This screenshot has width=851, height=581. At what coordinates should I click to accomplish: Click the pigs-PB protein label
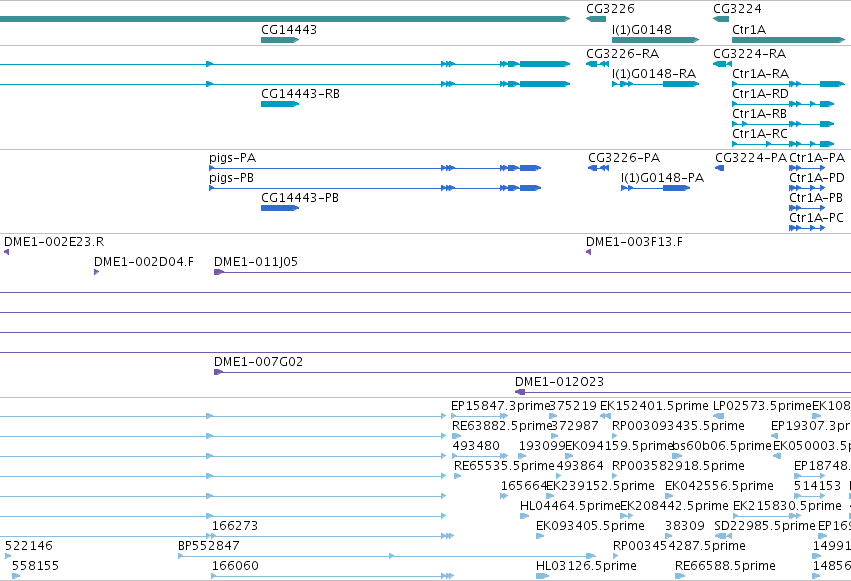tap(232, 178)
